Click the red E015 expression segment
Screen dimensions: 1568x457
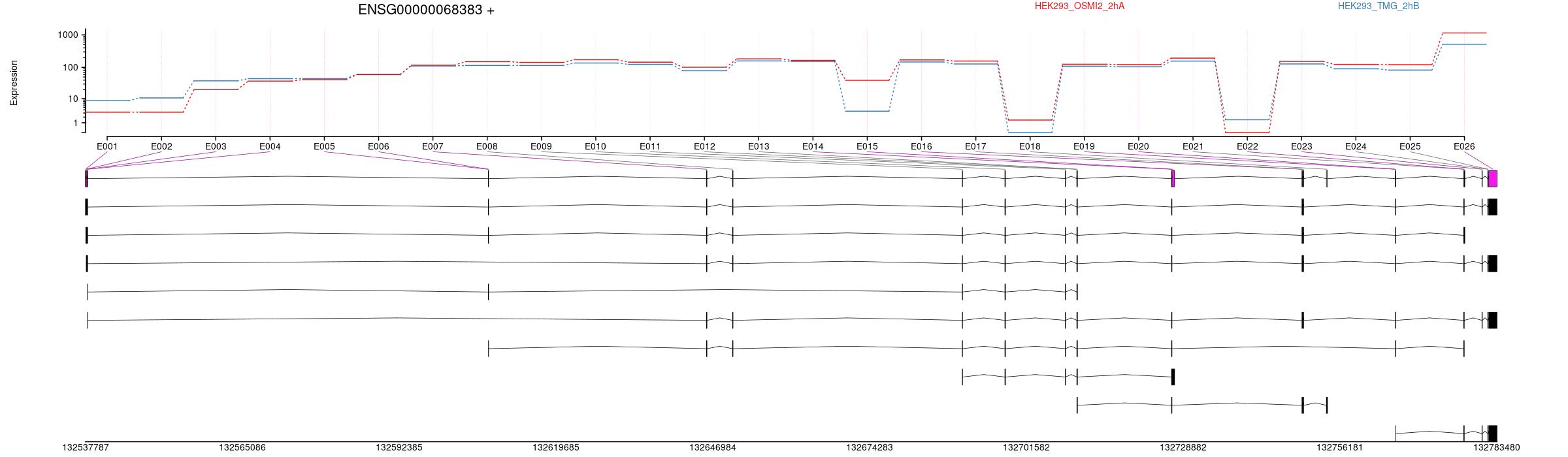coord(867,80)
